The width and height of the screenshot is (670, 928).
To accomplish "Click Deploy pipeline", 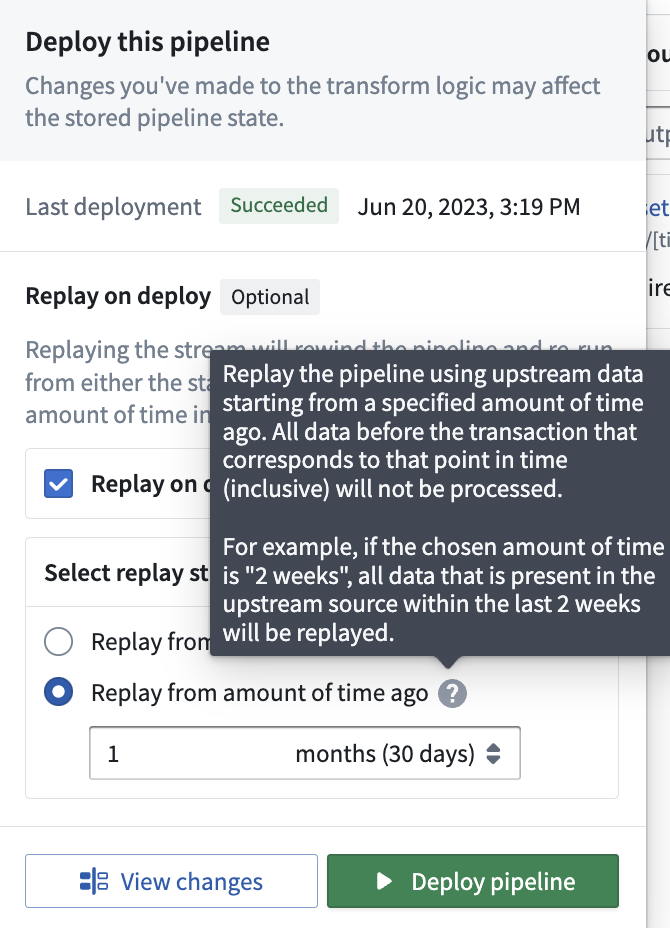I will point(473,881).
